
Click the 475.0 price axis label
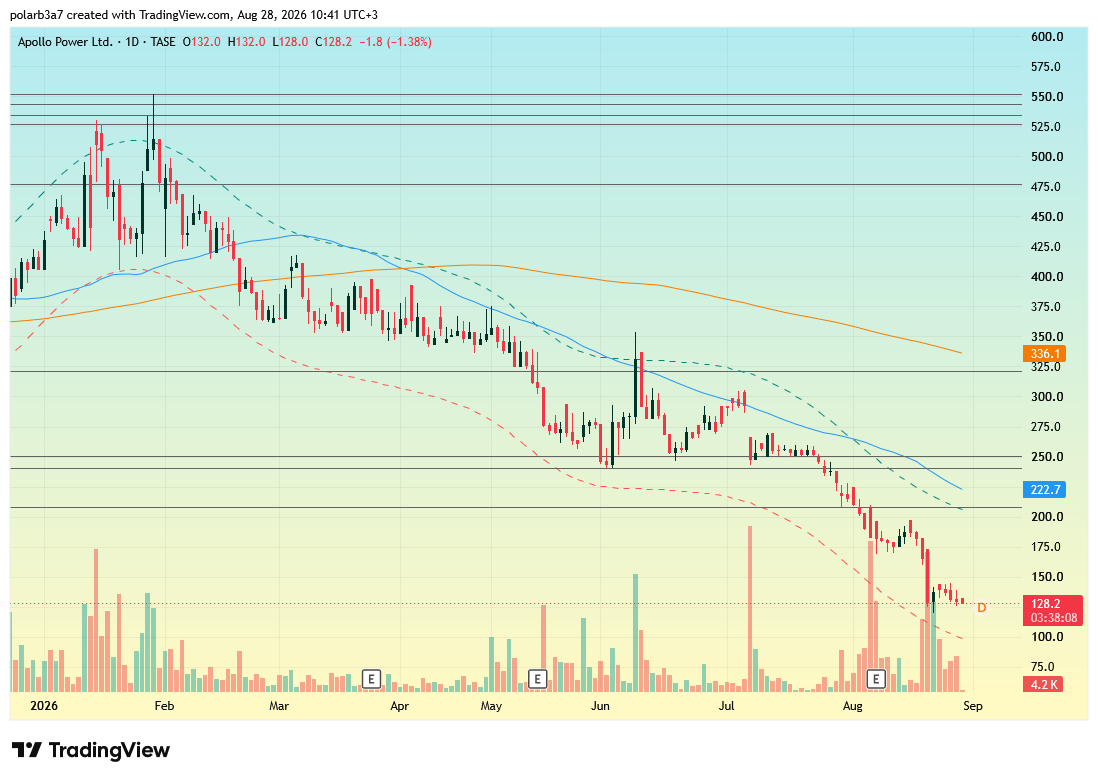point(1047,187)
